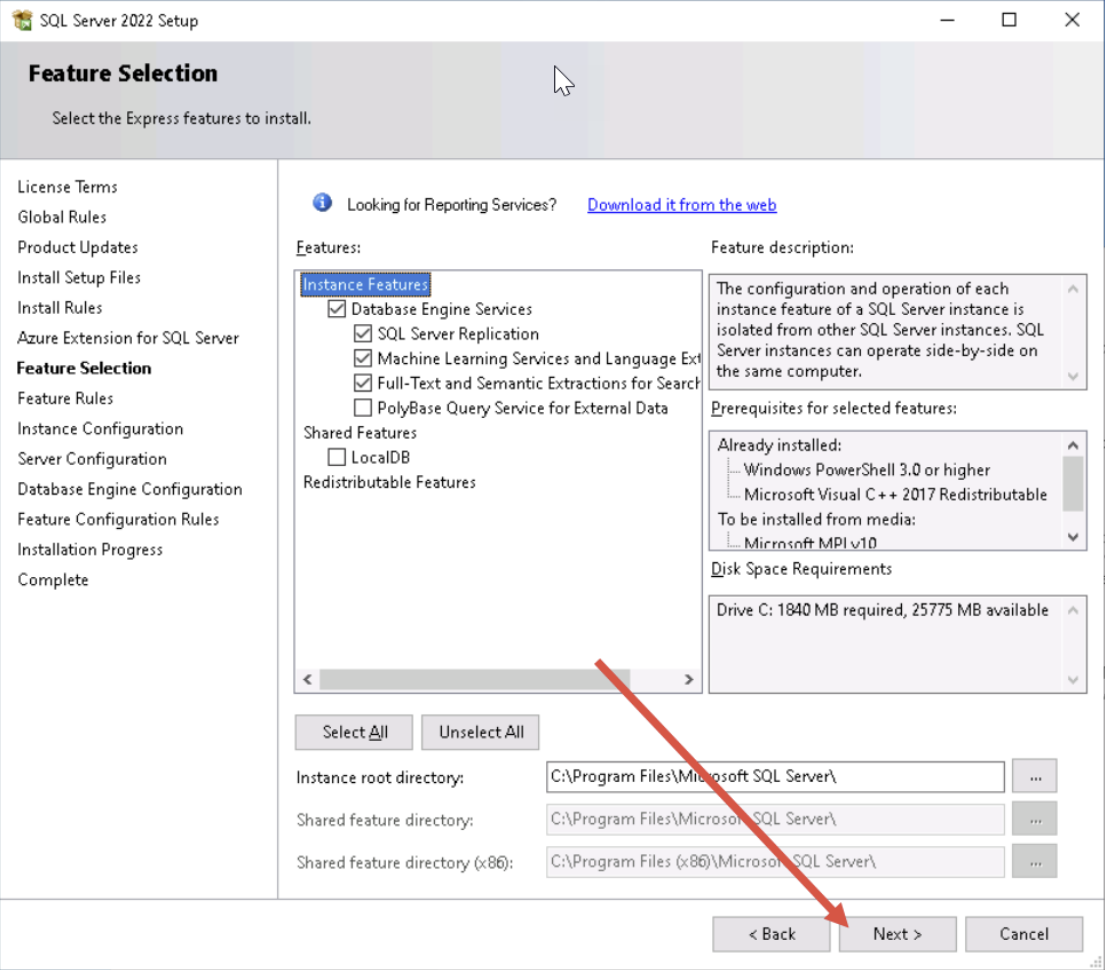The height and width of the screenshot is (970, 1105).
Task: Go back with the < Back button
Action: (x=771, y=934)
